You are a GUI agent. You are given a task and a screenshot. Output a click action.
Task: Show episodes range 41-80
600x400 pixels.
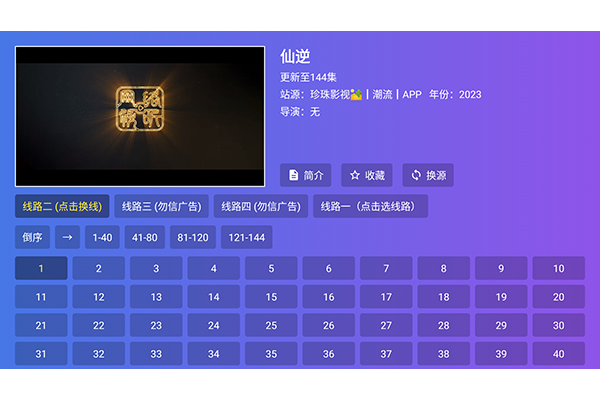[145, 237]
